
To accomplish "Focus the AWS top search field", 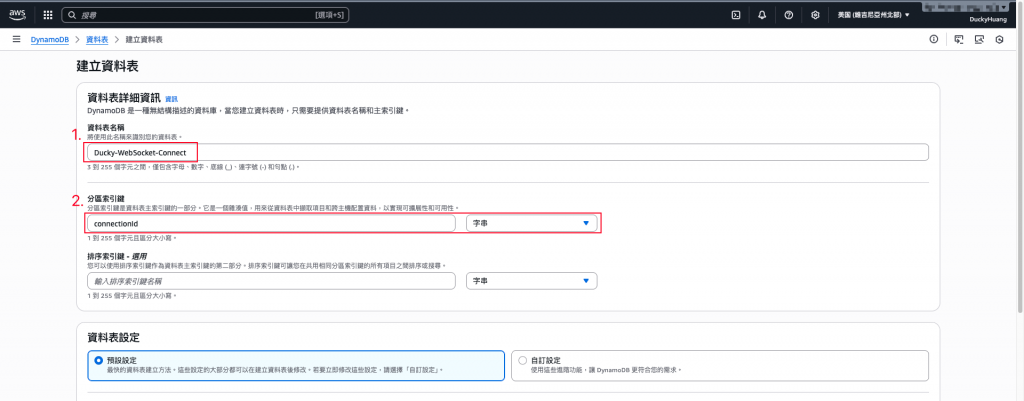I will (x=205, y=14).
